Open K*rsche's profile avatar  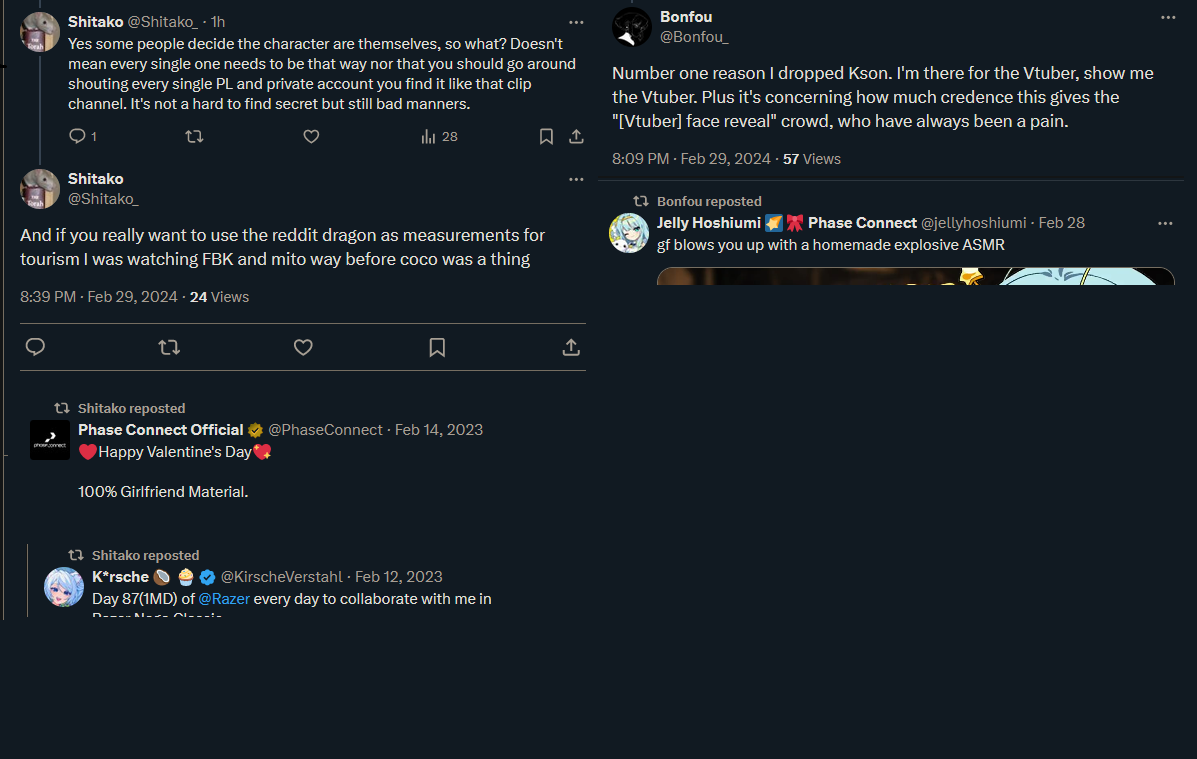pyautogui.click(x=64, y=587)
